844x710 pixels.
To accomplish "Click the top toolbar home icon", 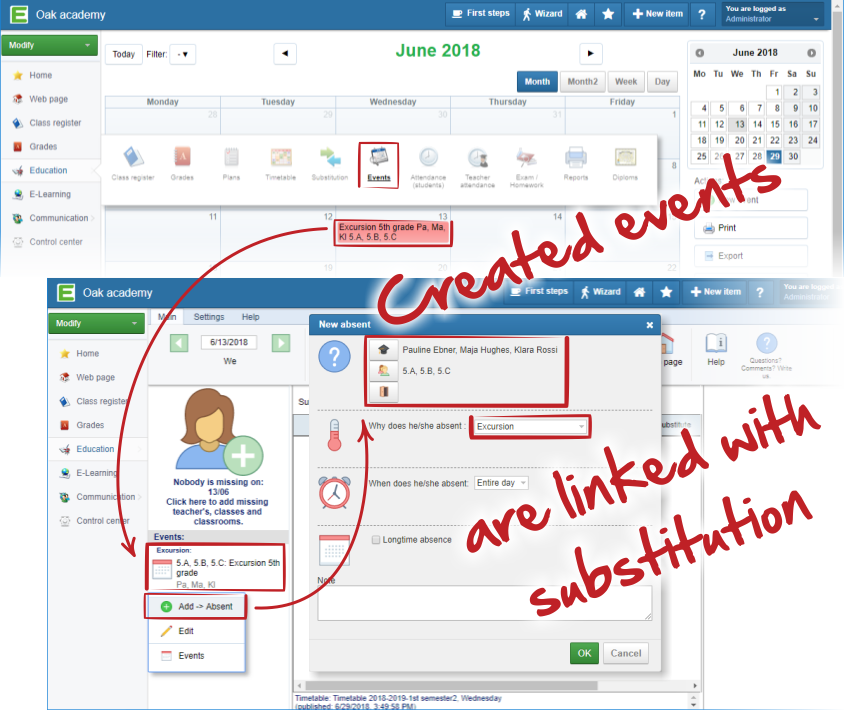I will pos(581,14).
